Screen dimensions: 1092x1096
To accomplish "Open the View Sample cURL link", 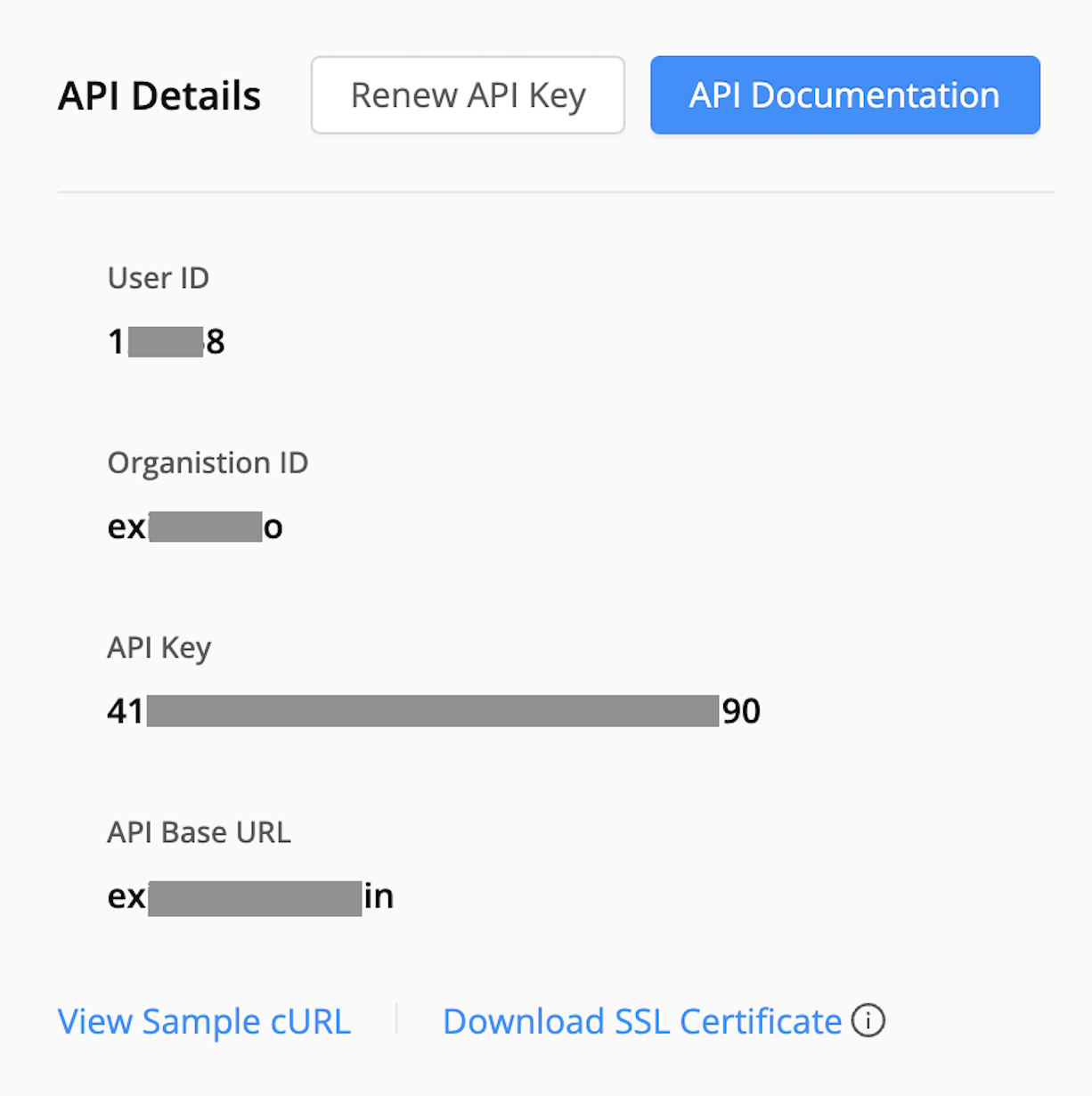I will (204, 1021).
